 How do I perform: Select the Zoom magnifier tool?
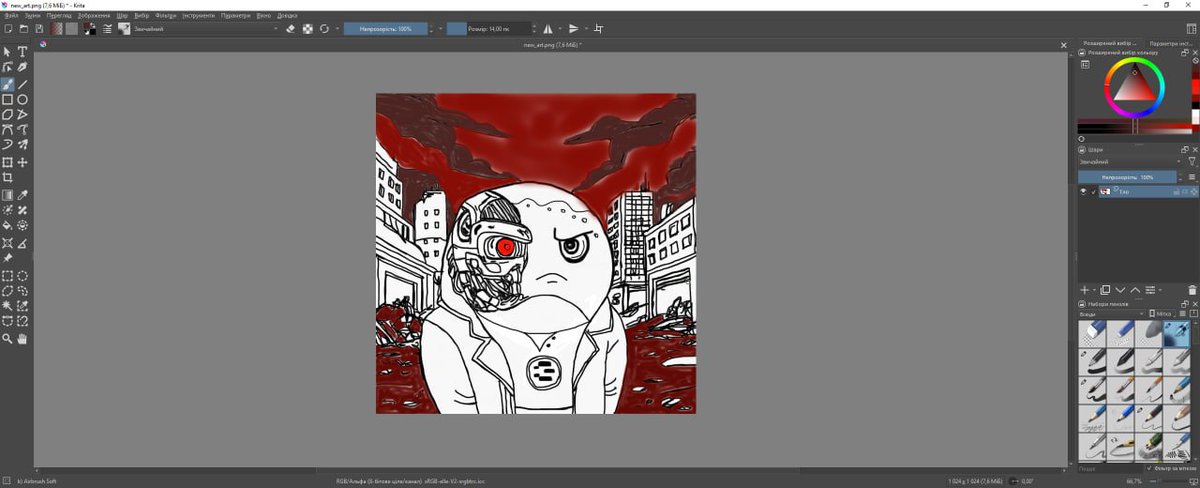pyautogui.click(x=7, y=339)
